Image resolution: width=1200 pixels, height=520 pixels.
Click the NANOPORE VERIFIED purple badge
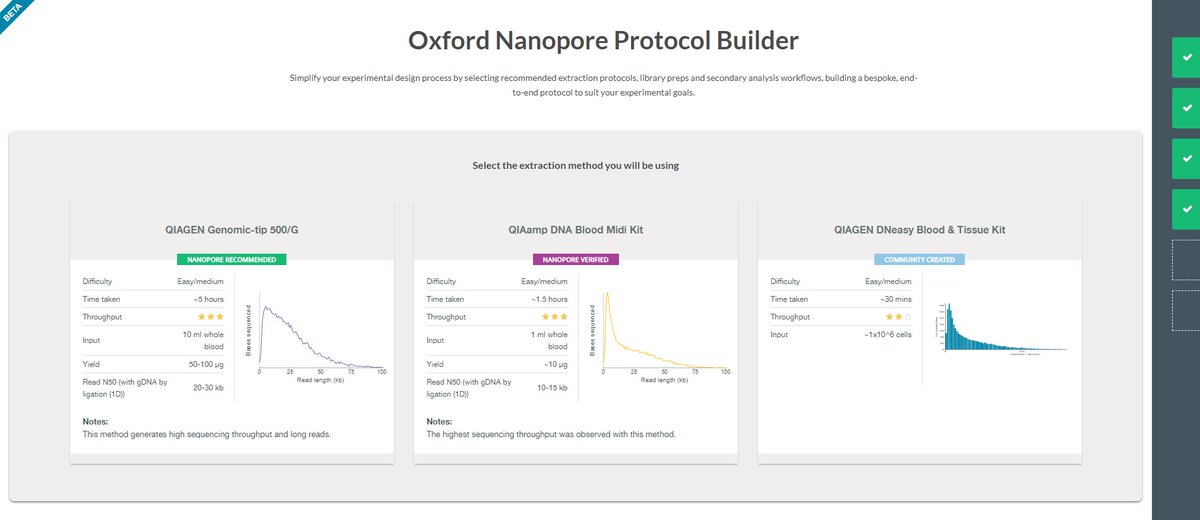click(575, 260)
